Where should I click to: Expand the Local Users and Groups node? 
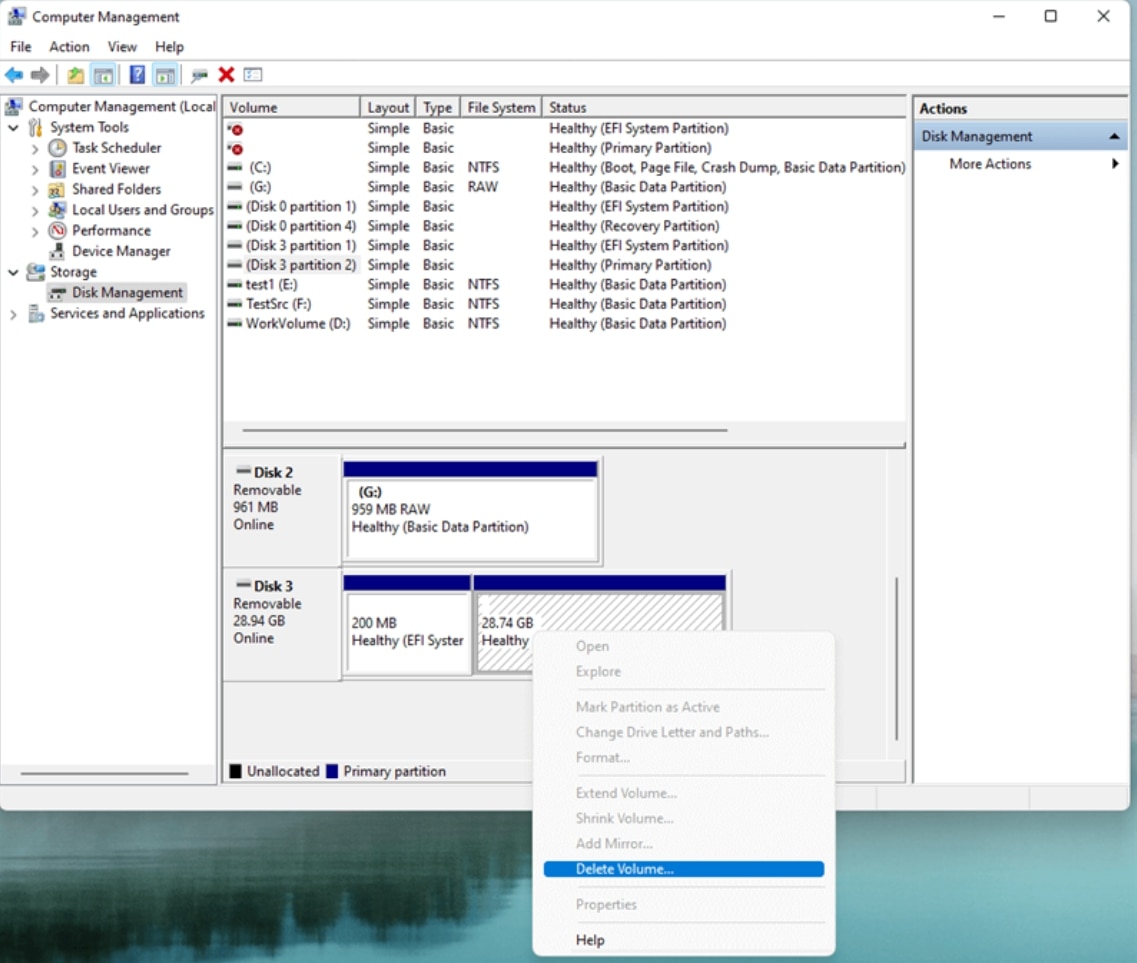(x=35, y=210)
